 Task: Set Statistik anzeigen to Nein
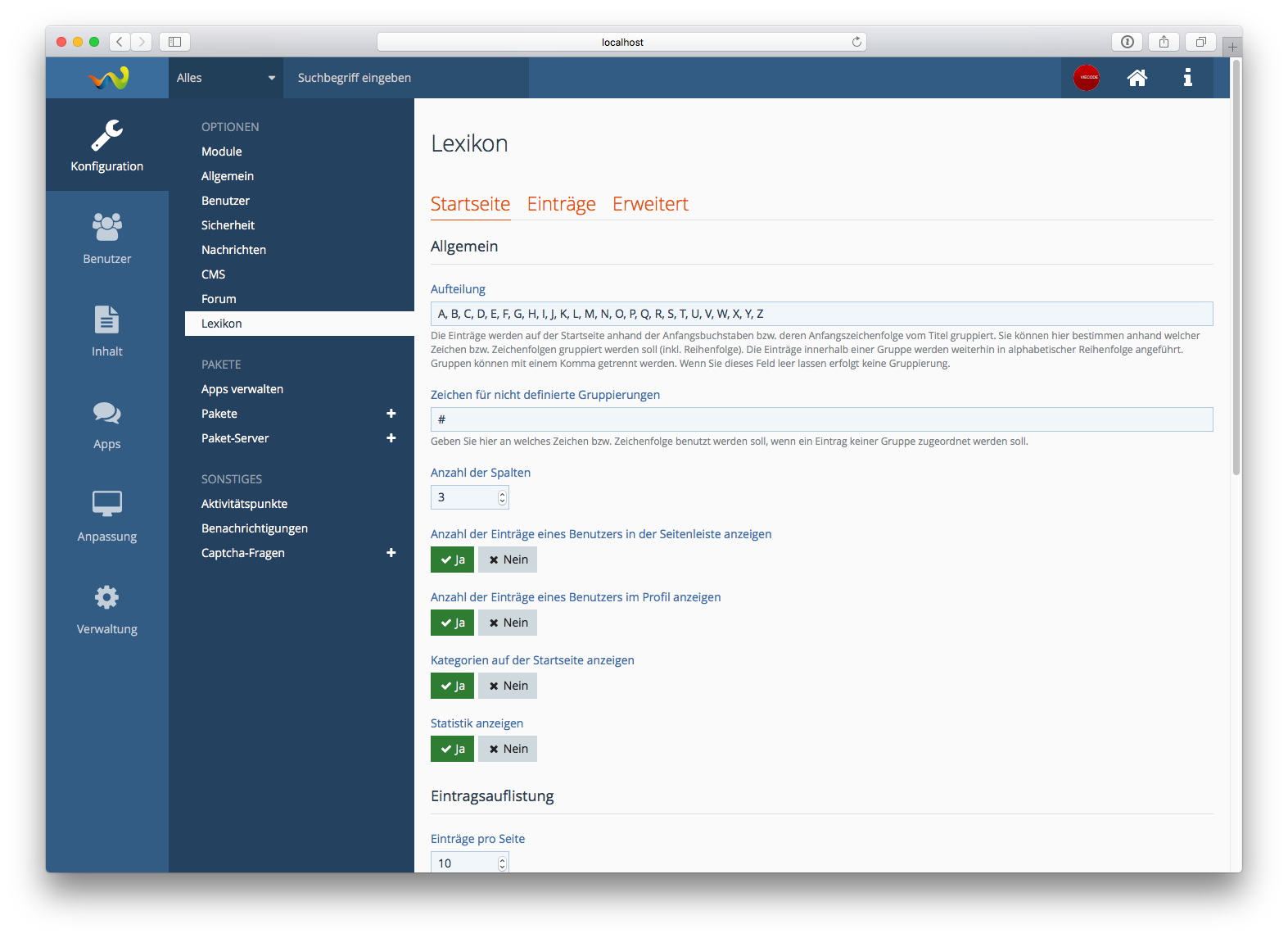(x=508, y=749)
